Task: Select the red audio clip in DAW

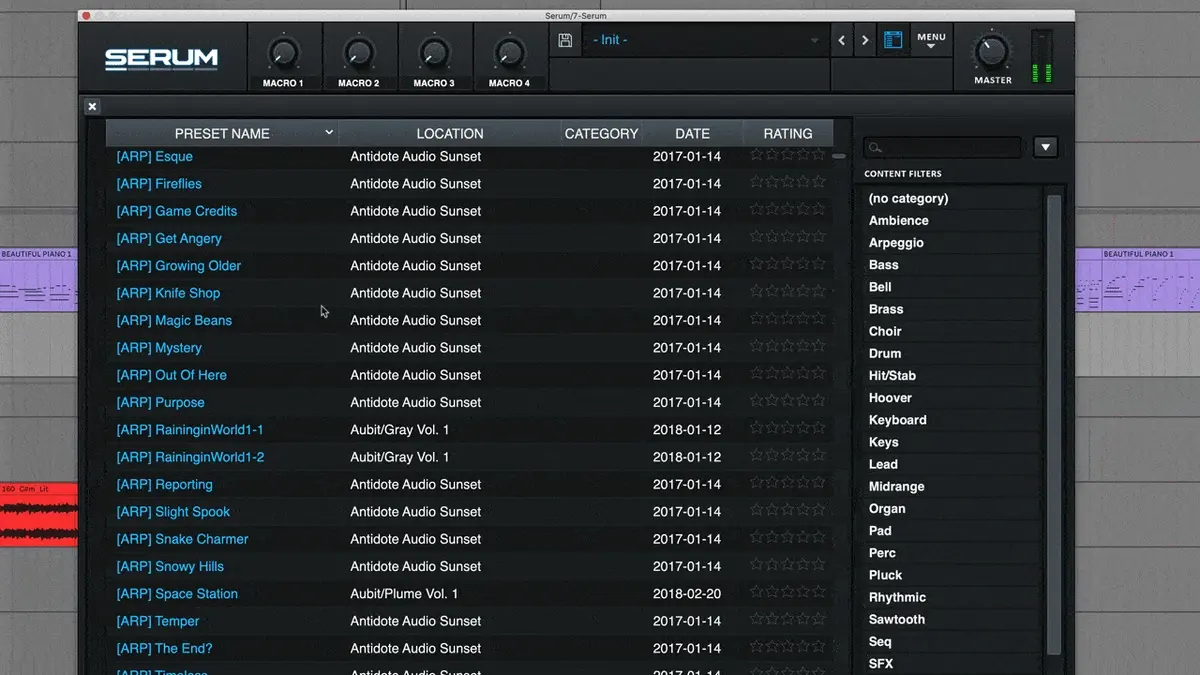Action: tap(39, 515)
